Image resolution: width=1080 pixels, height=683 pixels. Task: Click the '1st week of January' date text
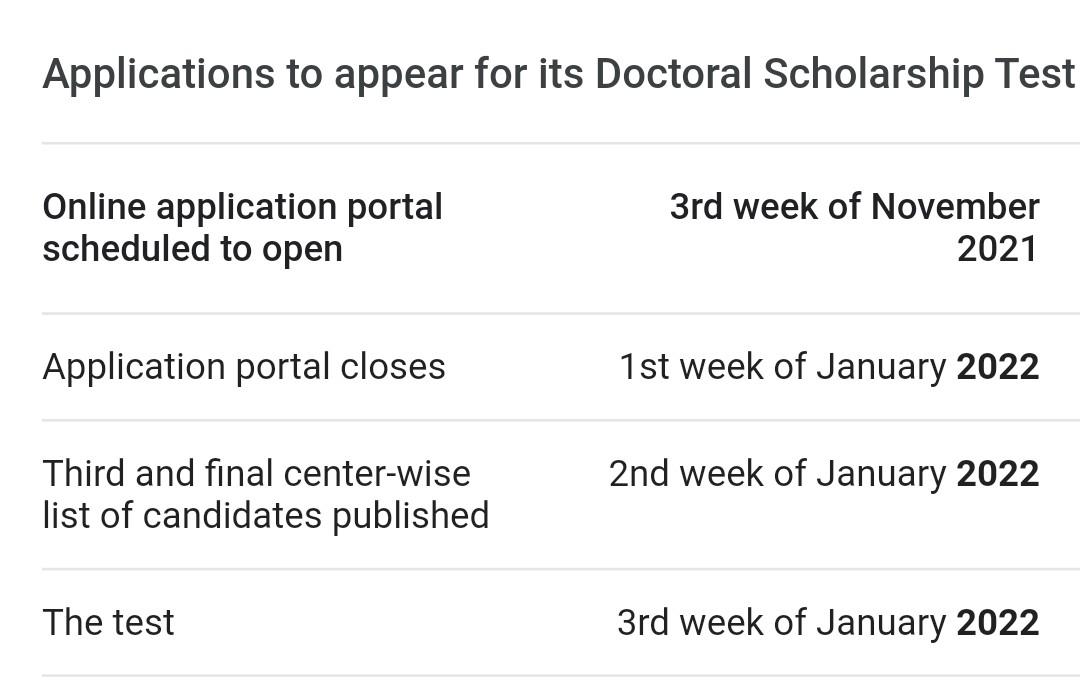tap(782, 367)
